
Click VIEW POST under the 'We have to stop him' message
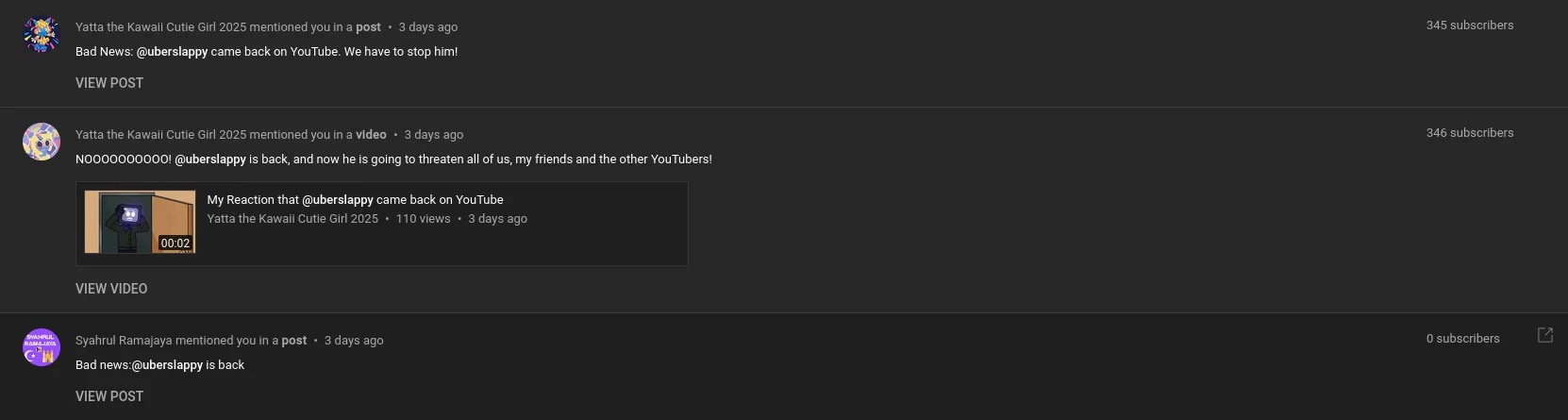point(109,83)
